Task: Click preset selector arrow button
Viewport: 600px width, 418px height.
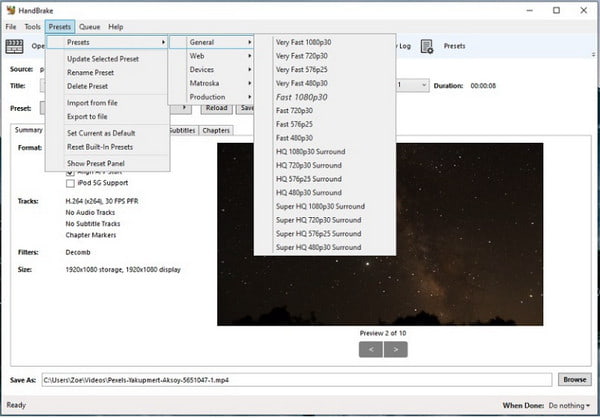Action: pyautogui.click(x=184, y=108)
